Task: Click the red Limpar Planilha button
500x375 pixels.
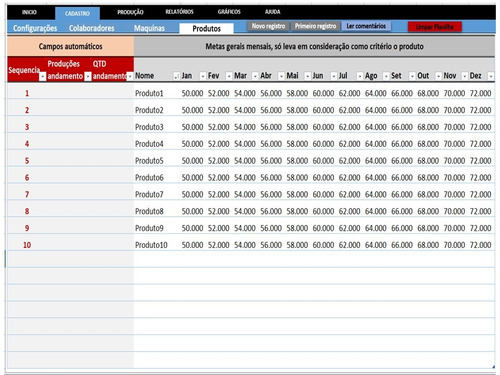Action: click(x=435, y=27)
